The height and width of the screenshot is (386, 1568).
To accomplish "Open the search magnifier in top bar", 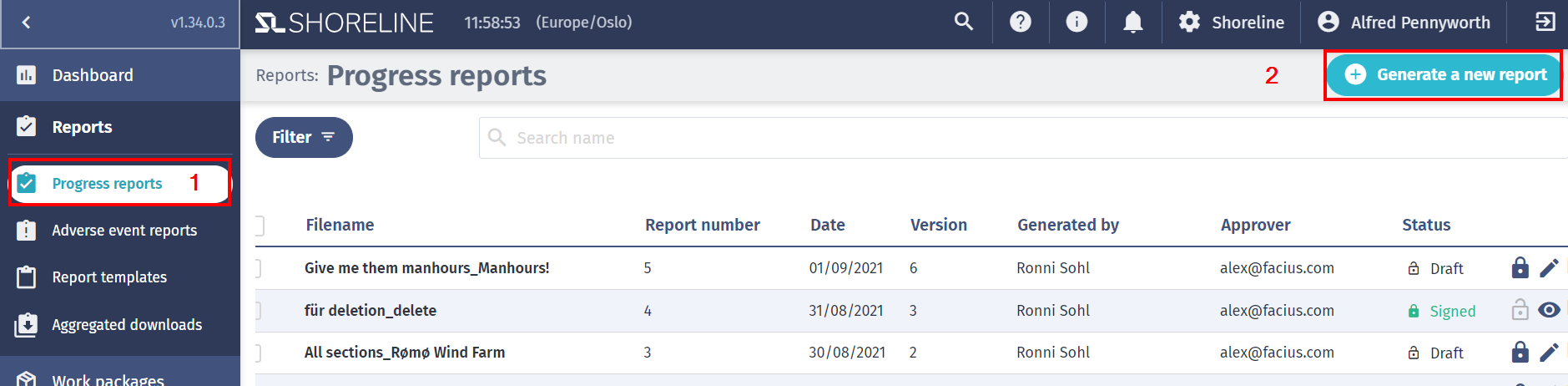I will tap(964, 22).
